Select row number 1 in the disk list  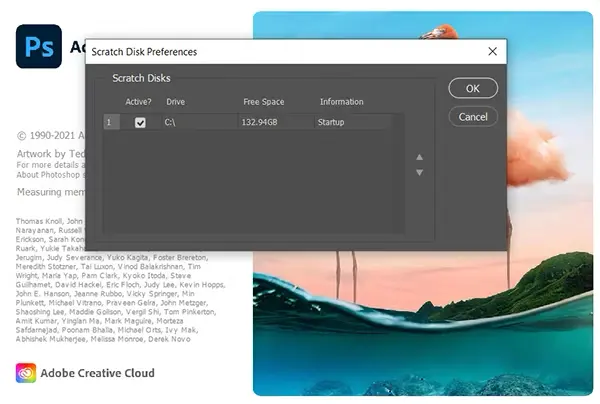pos(111,122)
